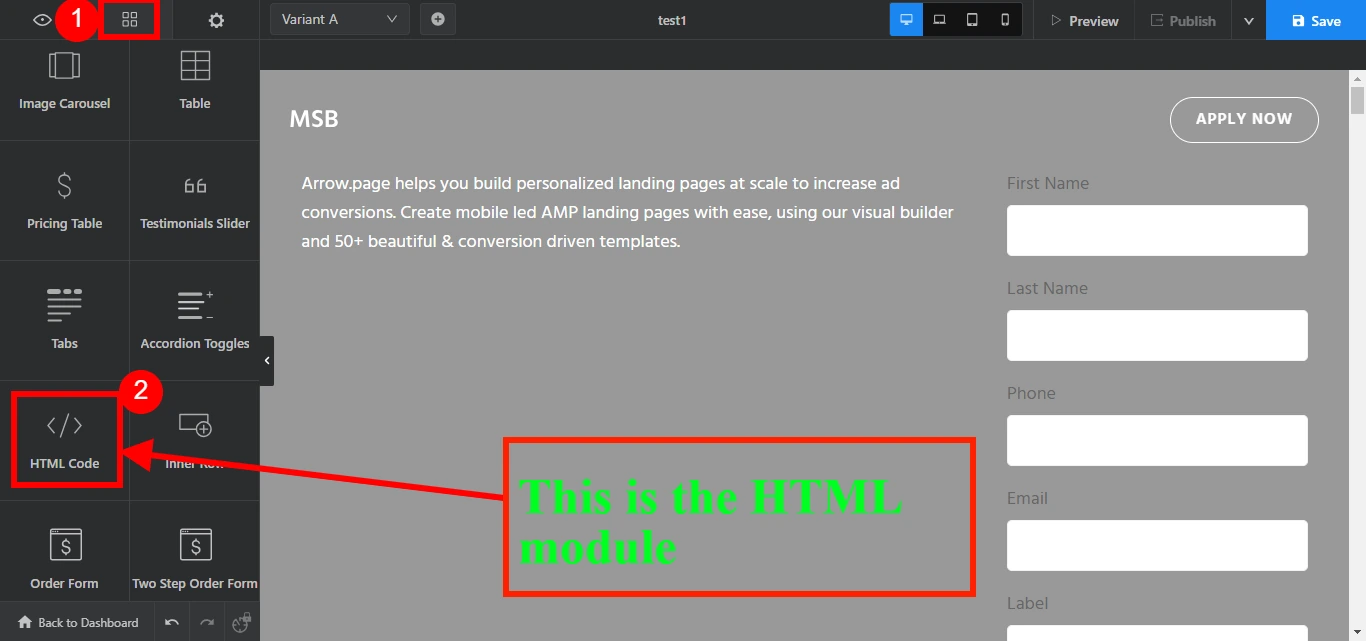Go Back to Dashboard

tap(78, 622)
